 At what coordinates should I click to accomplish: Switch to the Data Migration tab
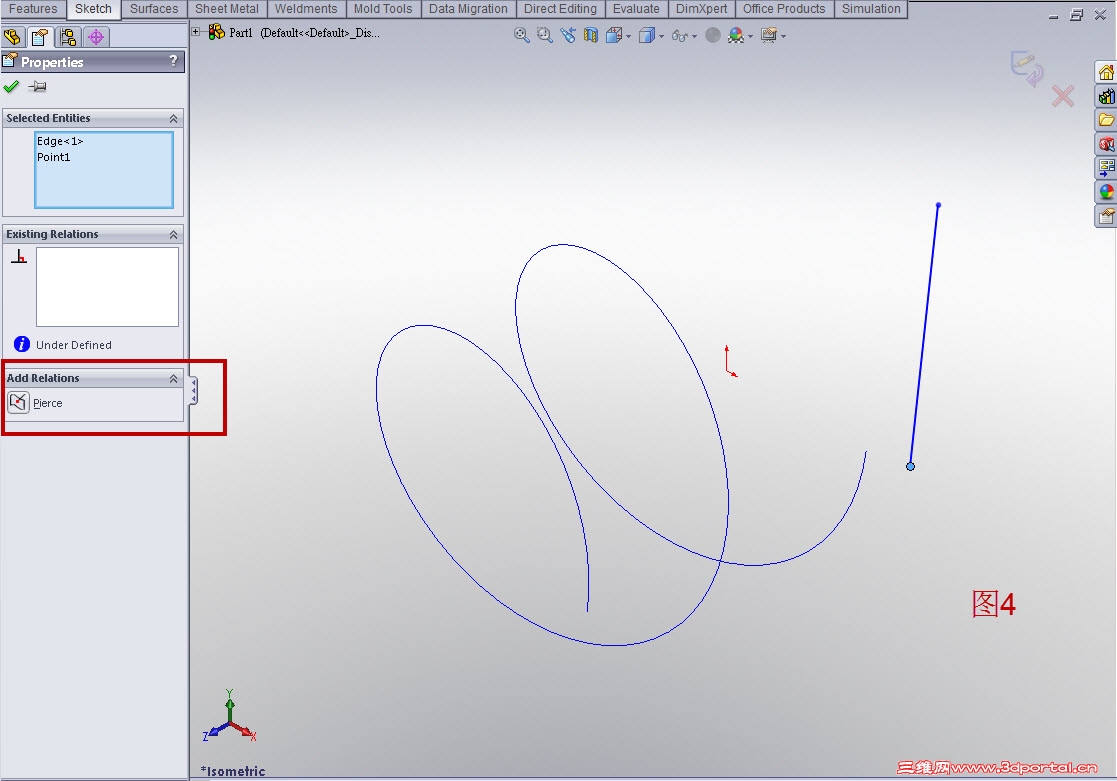click(x=468, y=9)
